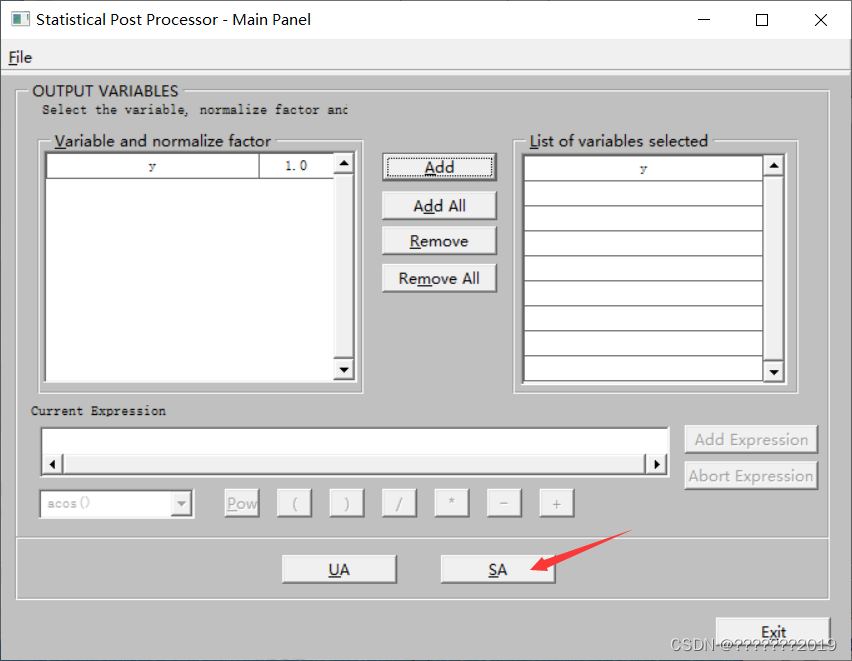This screenshot has height=661, width=852.
Task: Click left arrow of expression scrollbar
Action: pos(53,464)
